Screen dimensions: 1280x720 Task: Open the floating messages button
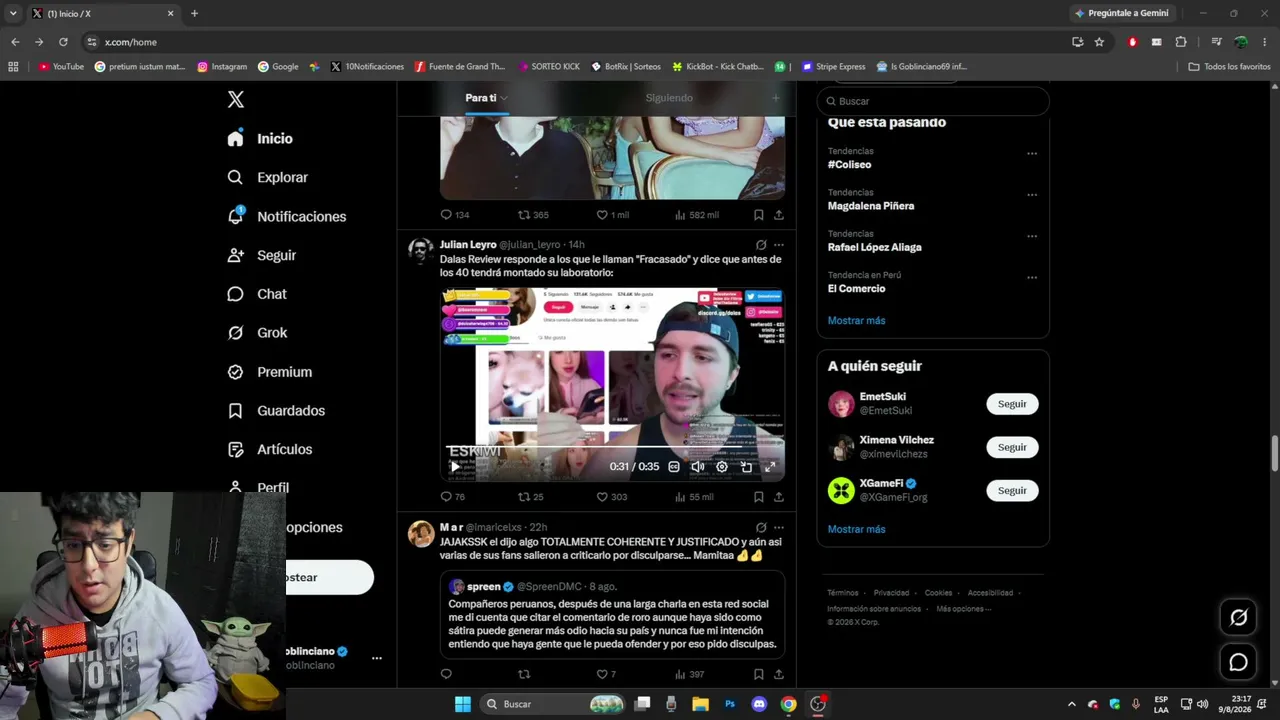pyautogui.click(x=1238, y=662)
